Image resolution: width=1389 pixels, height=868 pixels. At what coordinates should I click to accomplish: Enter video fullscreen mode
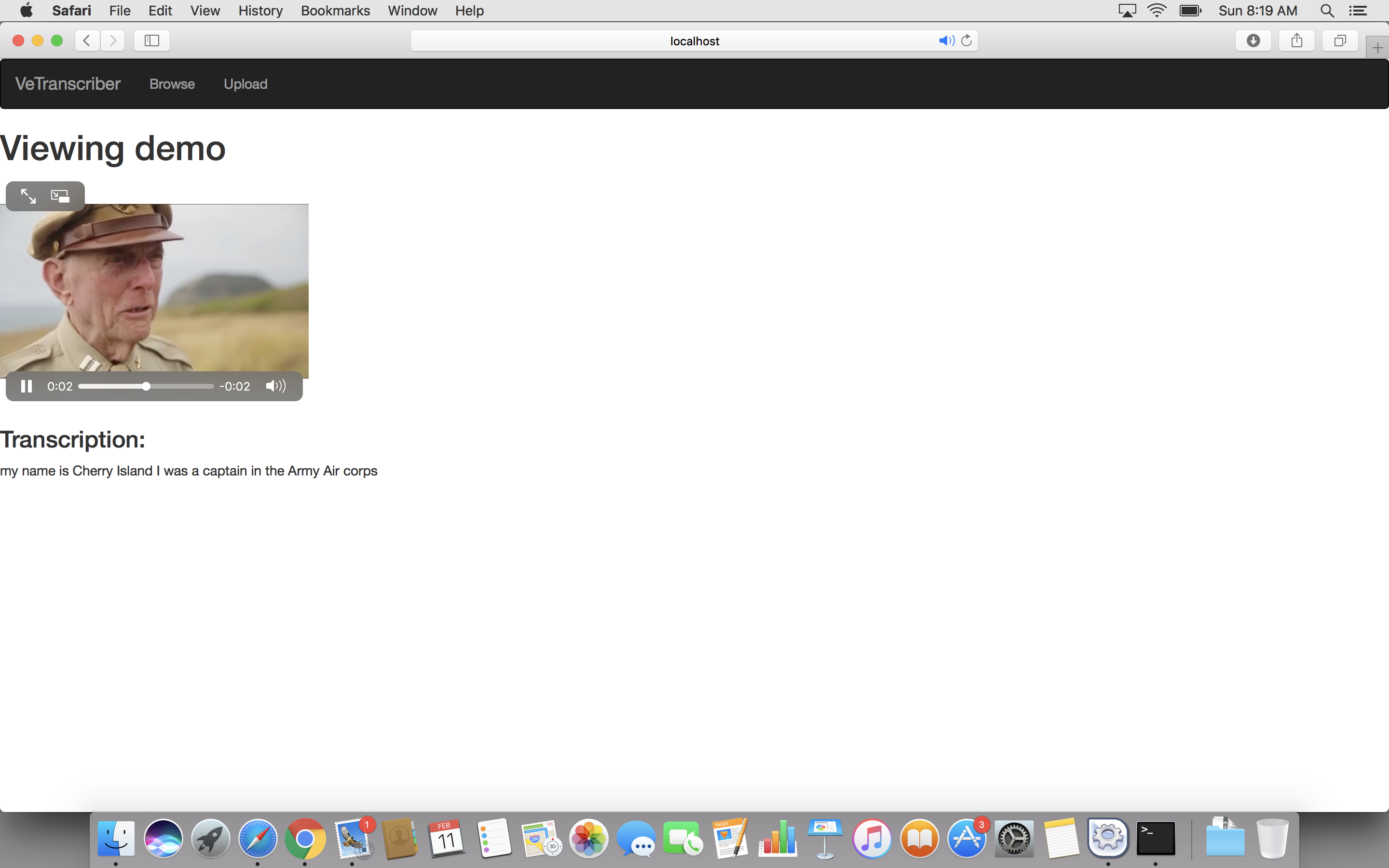[x=28, y=196]
